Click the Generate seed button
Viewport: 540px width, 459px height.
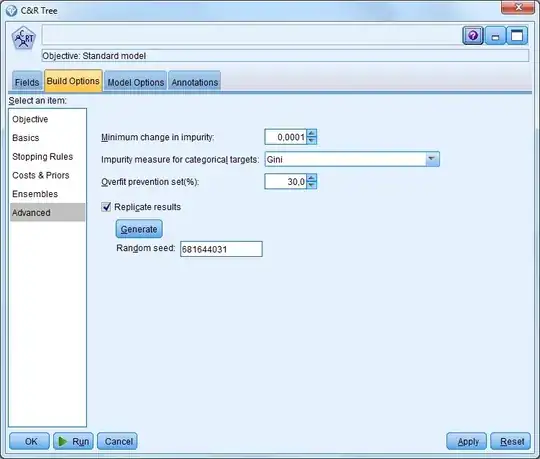(139, 229)
